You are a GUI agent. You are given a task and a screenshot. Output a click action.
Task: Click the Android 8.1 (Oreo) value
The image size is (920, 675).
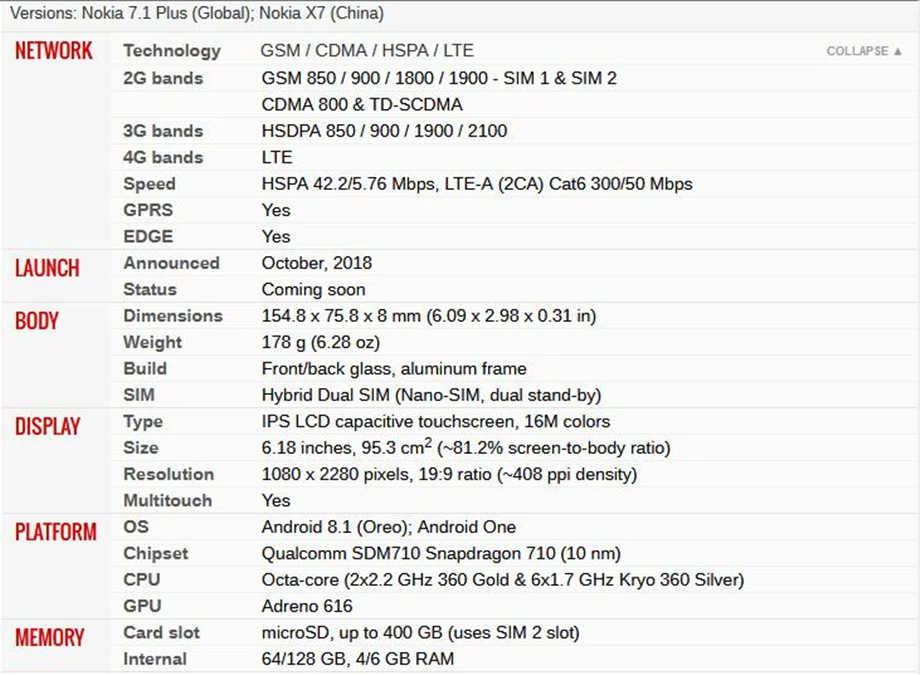click(337, 527)
